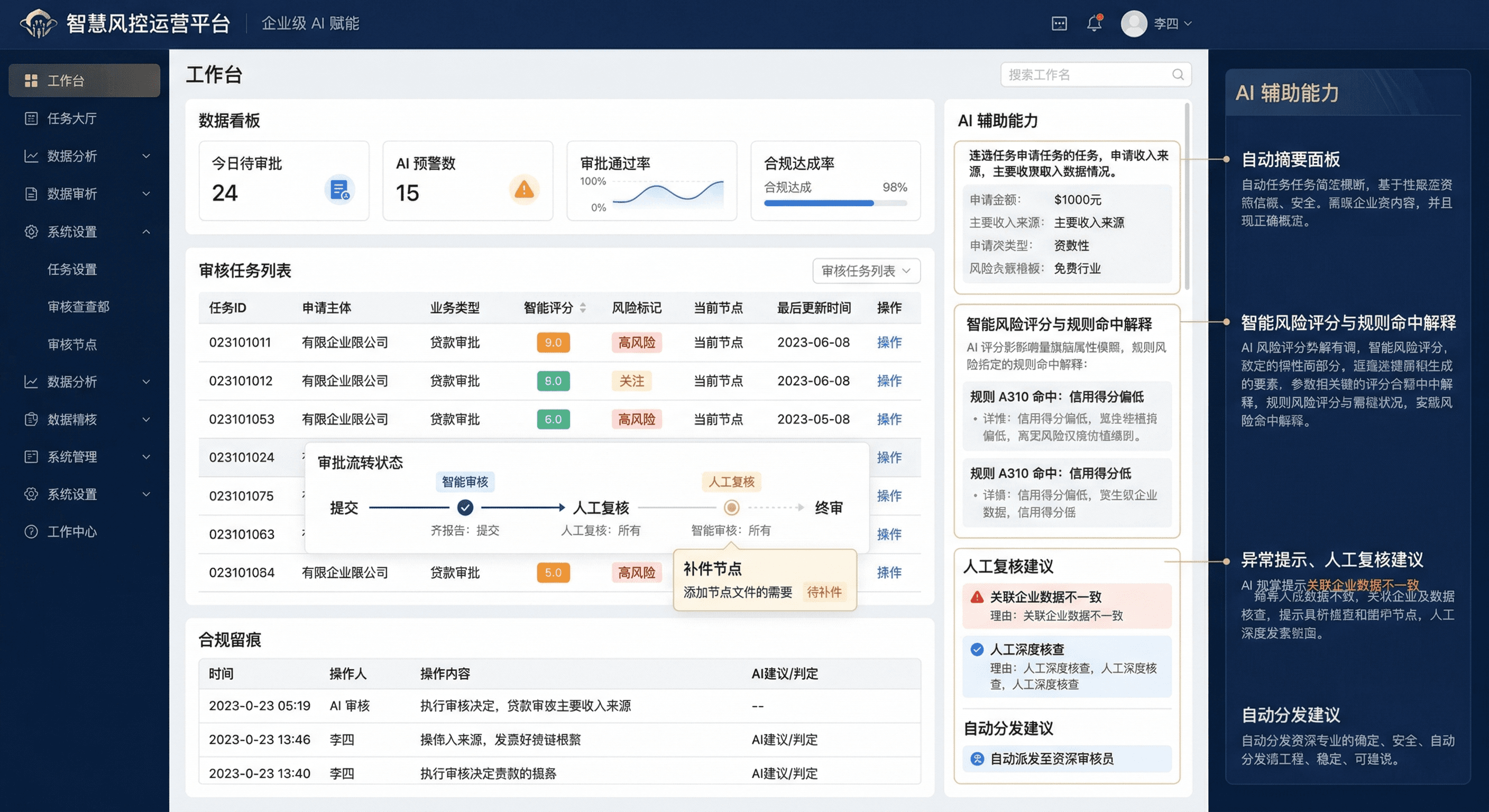Click the orange 人工复核 pending node
The height and width of the screenshot is (812, 1489).
pos(731,508)
